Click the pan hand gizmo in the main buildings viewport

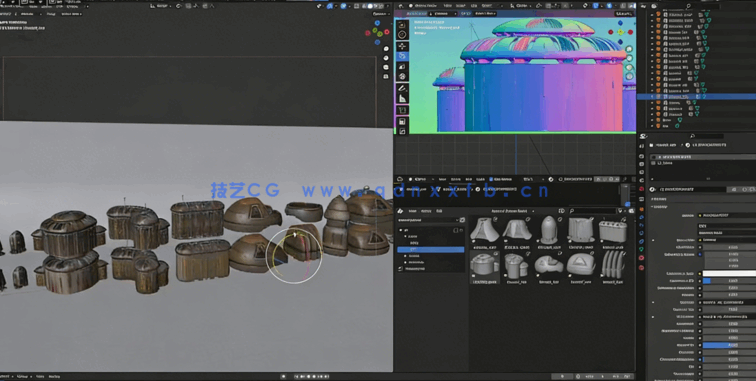pyautogui.click(x=386, y=58)
